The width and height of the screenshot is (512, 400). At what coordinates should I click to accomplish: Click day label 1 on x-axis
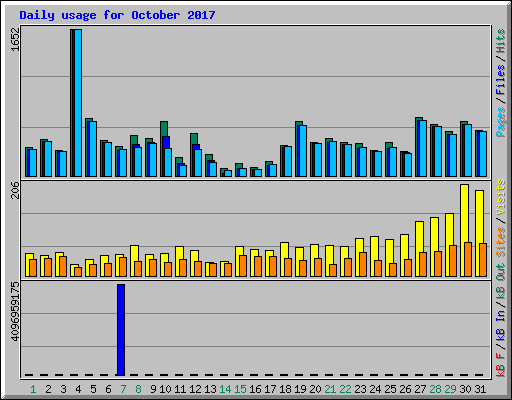click(33, 389)
